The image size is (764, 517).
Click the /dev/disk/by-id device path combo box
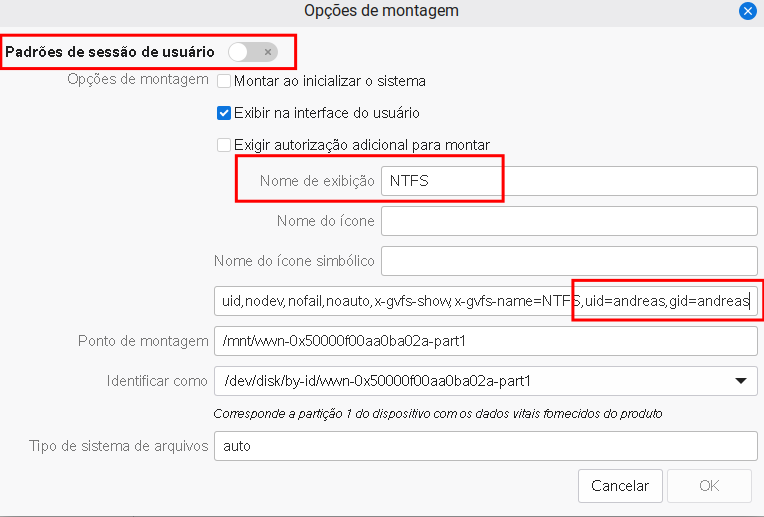pos(470,381)
